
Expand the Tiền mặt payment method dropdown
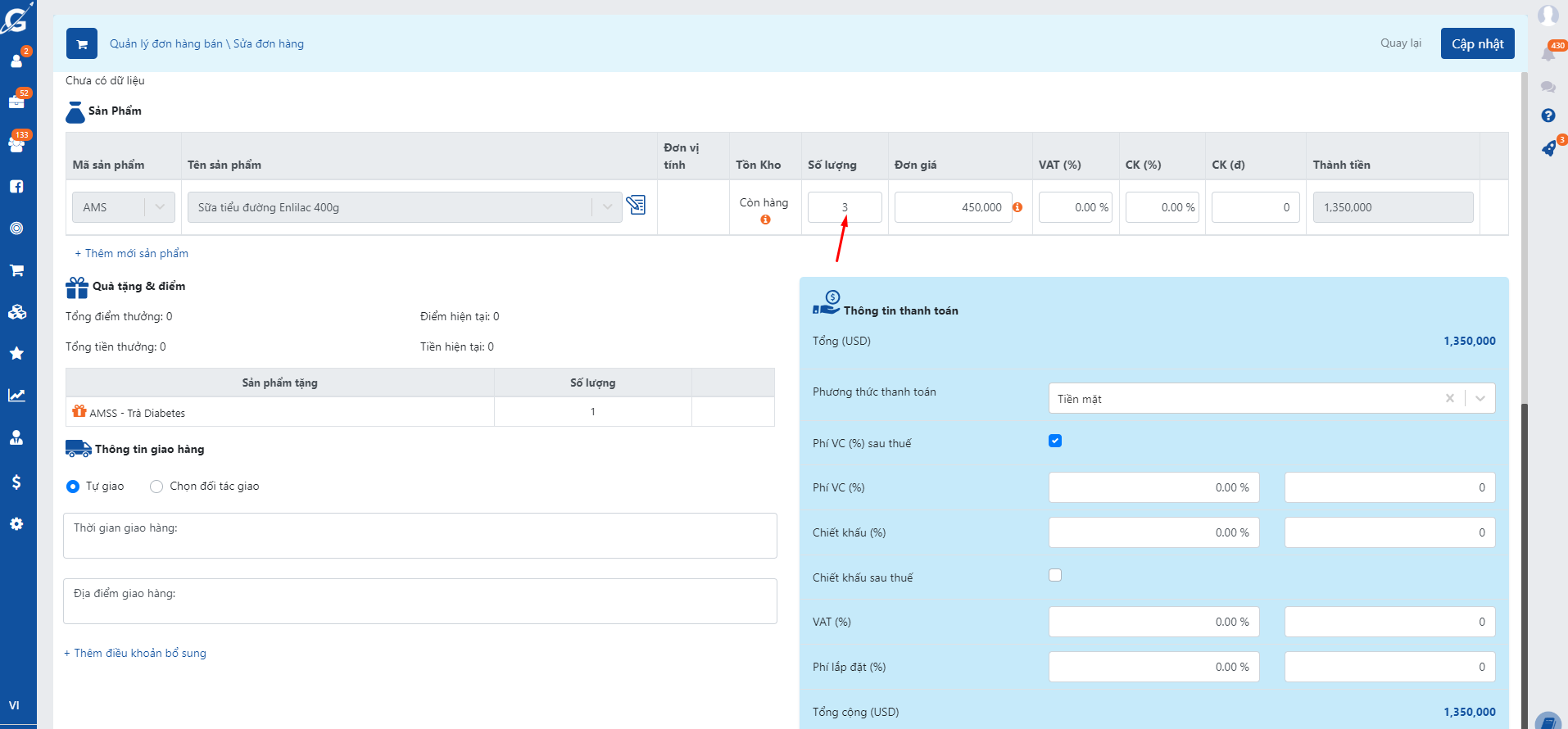tap(1480, 399)
